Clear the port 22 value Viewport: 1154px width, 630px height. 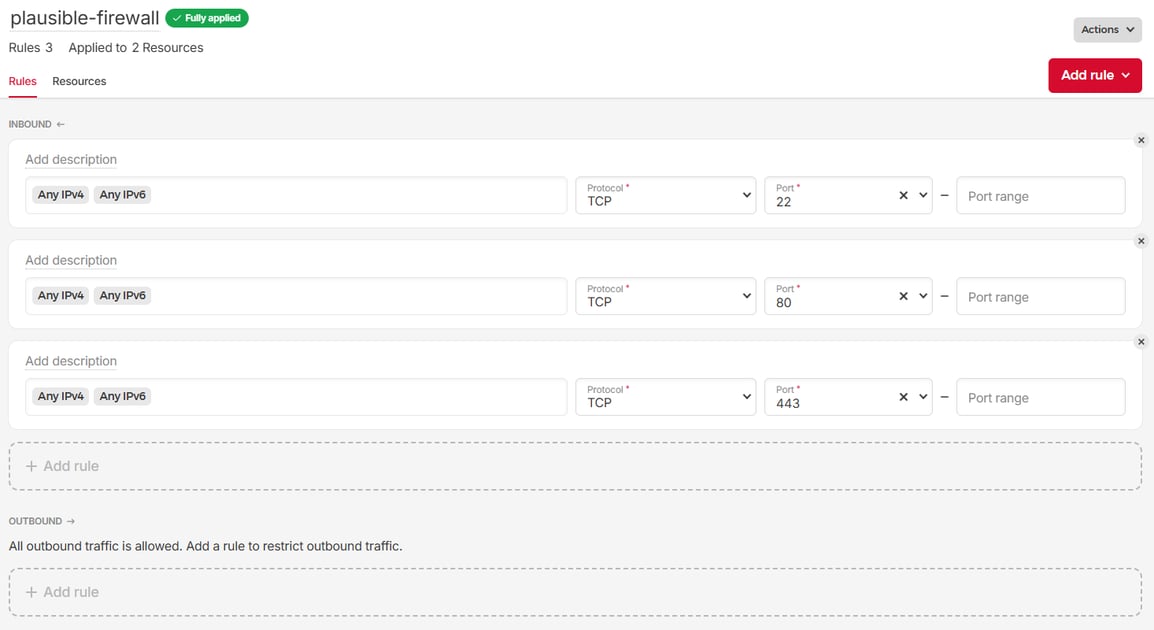(x=901, y=195)
